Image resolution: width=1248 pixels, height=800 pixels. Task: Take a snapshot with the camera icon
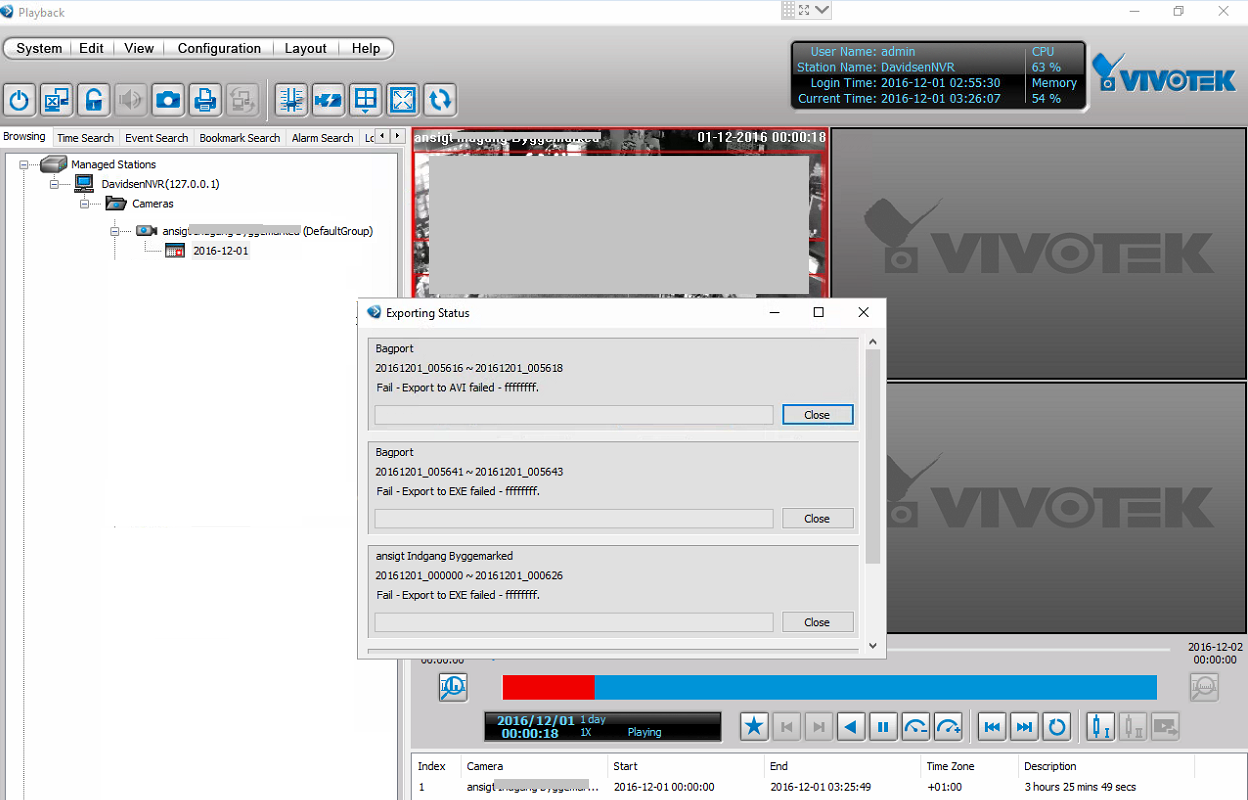pyautogui.click(x=168, y=99)
